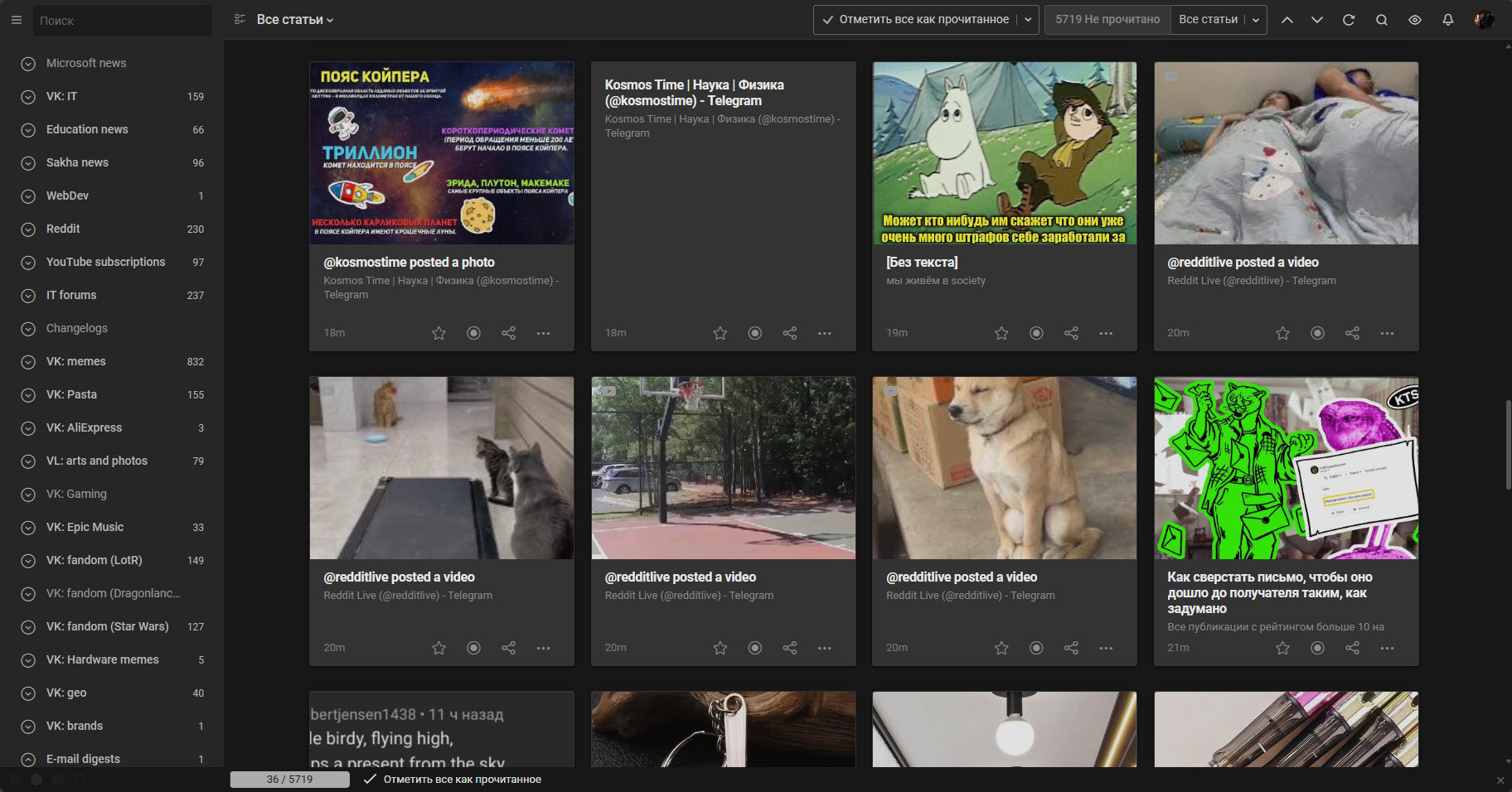
Task: Open more options on sitting dog video card
Action: pyautogui.click(x=1107, y=648)
